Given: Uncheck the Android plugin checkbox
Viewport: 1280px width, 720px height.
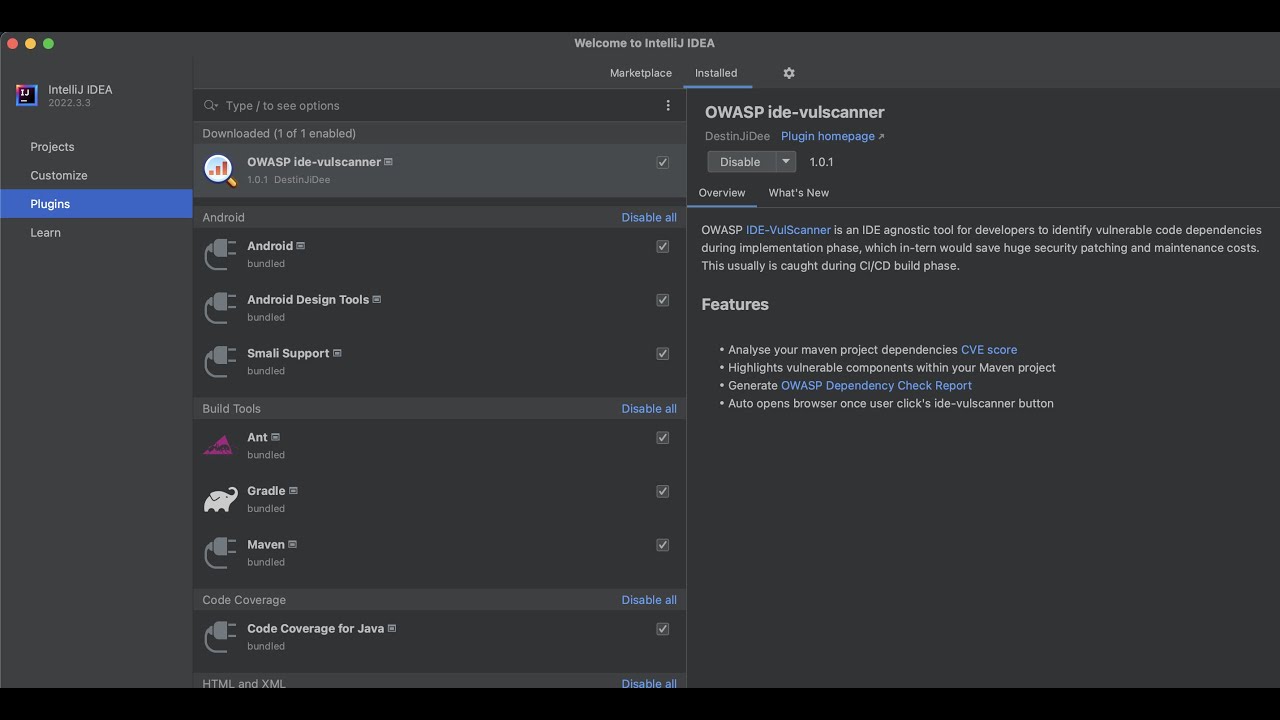Looking at the screenshot, I should coord(662,246).
